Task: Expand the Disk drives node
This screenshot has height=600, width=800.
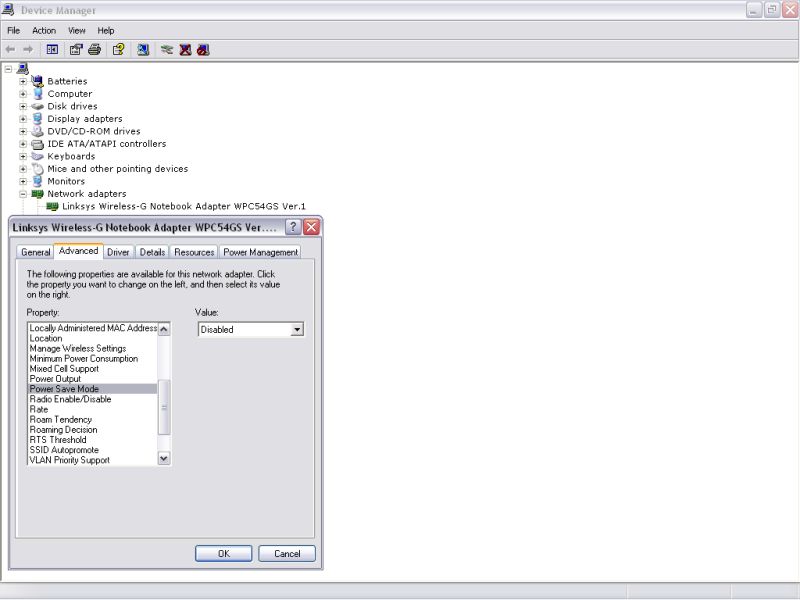Action: [x=23, y=106]
